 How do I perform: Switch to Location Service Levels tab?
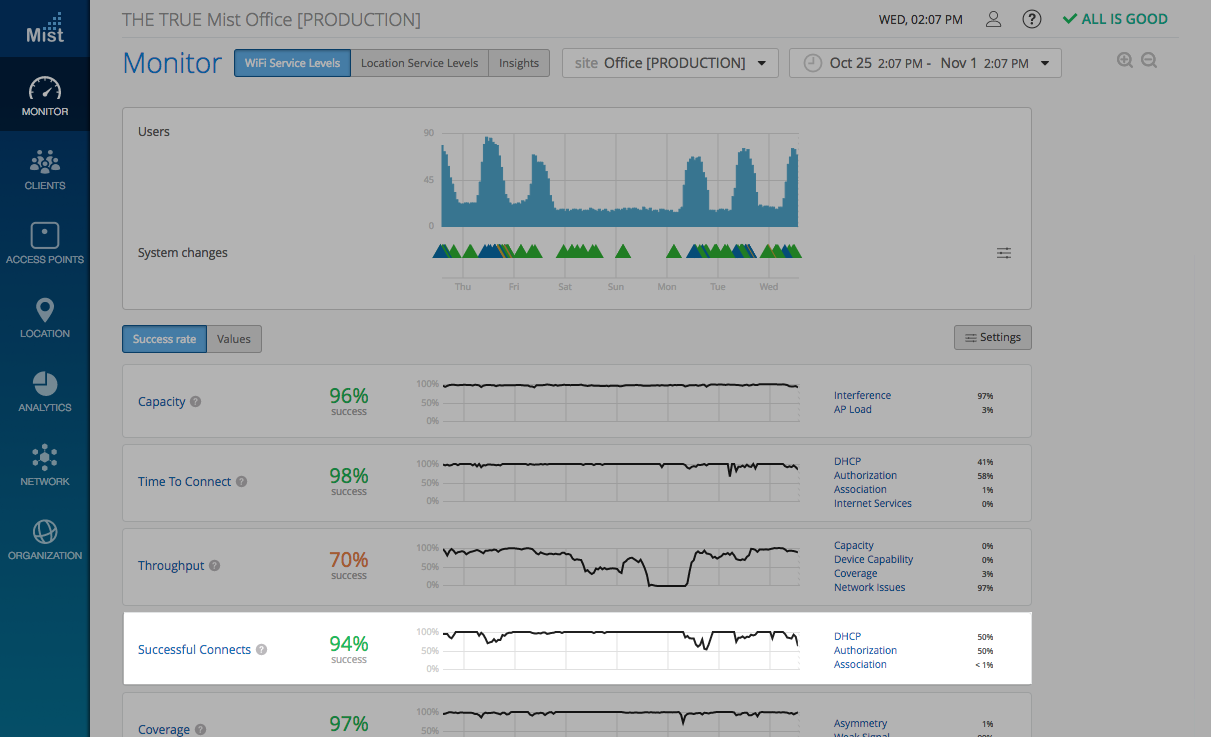419,63
